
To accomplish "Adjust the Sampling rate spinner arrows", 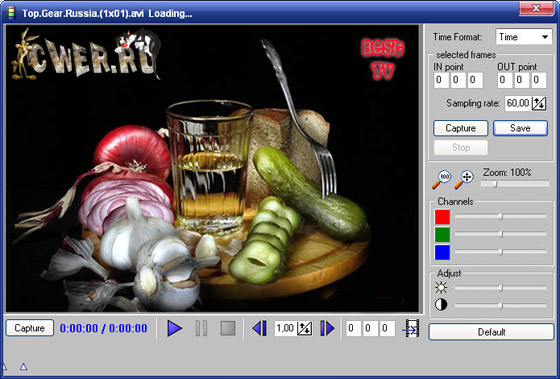I will click(539, 104).
